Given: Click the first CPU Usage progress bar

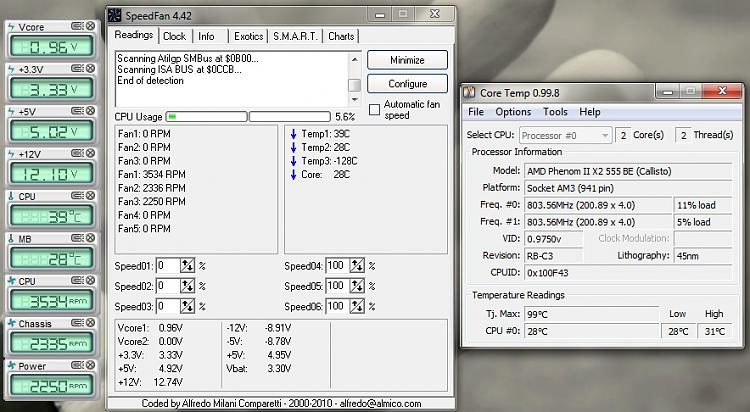Looking at the screenshot, I should 207,117.
